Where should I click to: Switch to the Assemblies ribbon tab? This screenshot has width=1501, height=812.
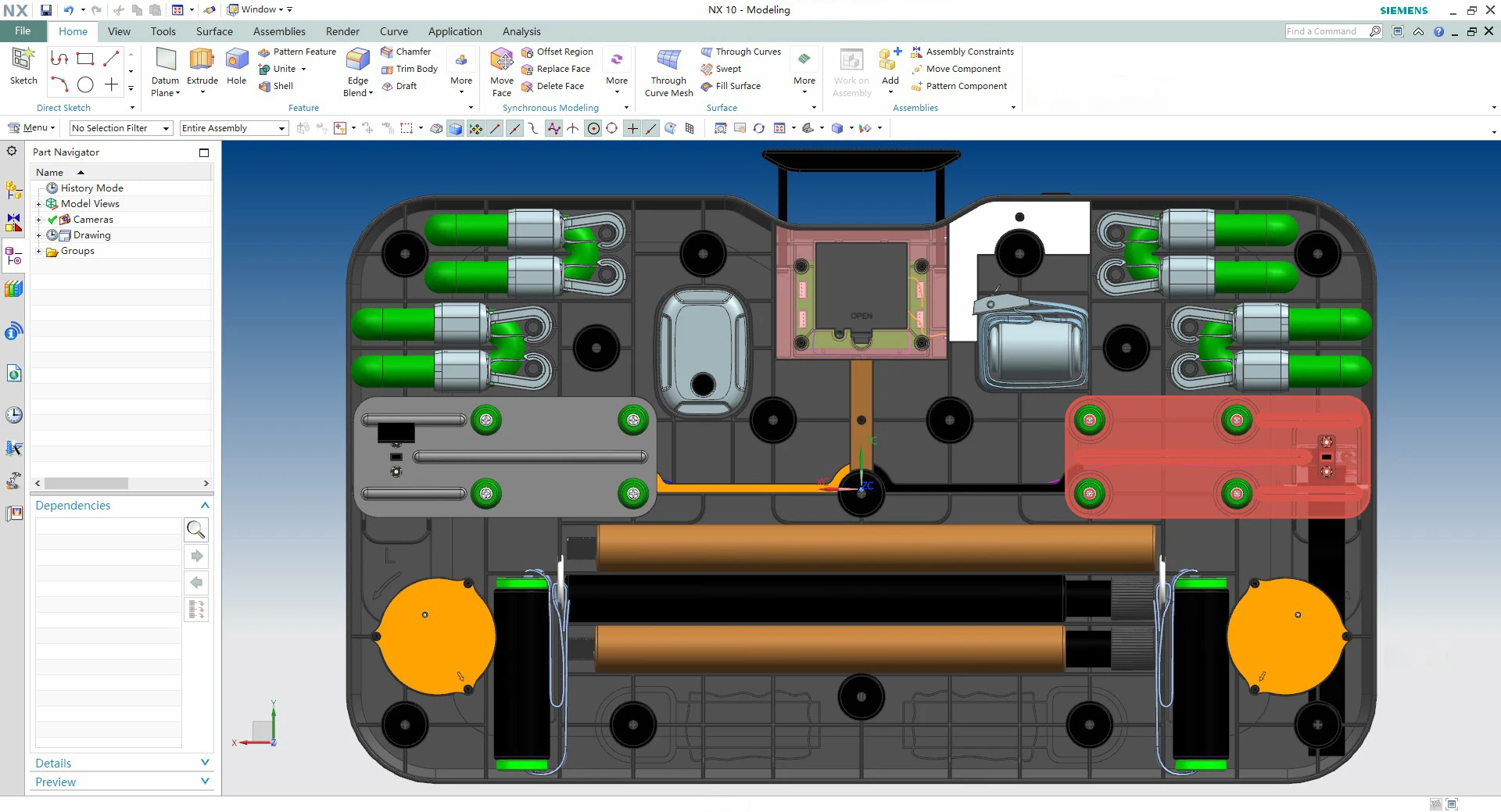(279, 31)
